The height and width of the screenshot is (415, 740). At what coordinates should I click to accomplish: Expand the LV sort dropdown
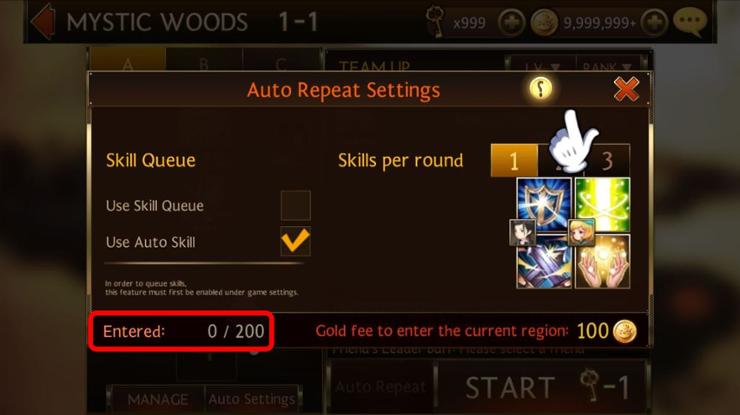coord(541,66)
